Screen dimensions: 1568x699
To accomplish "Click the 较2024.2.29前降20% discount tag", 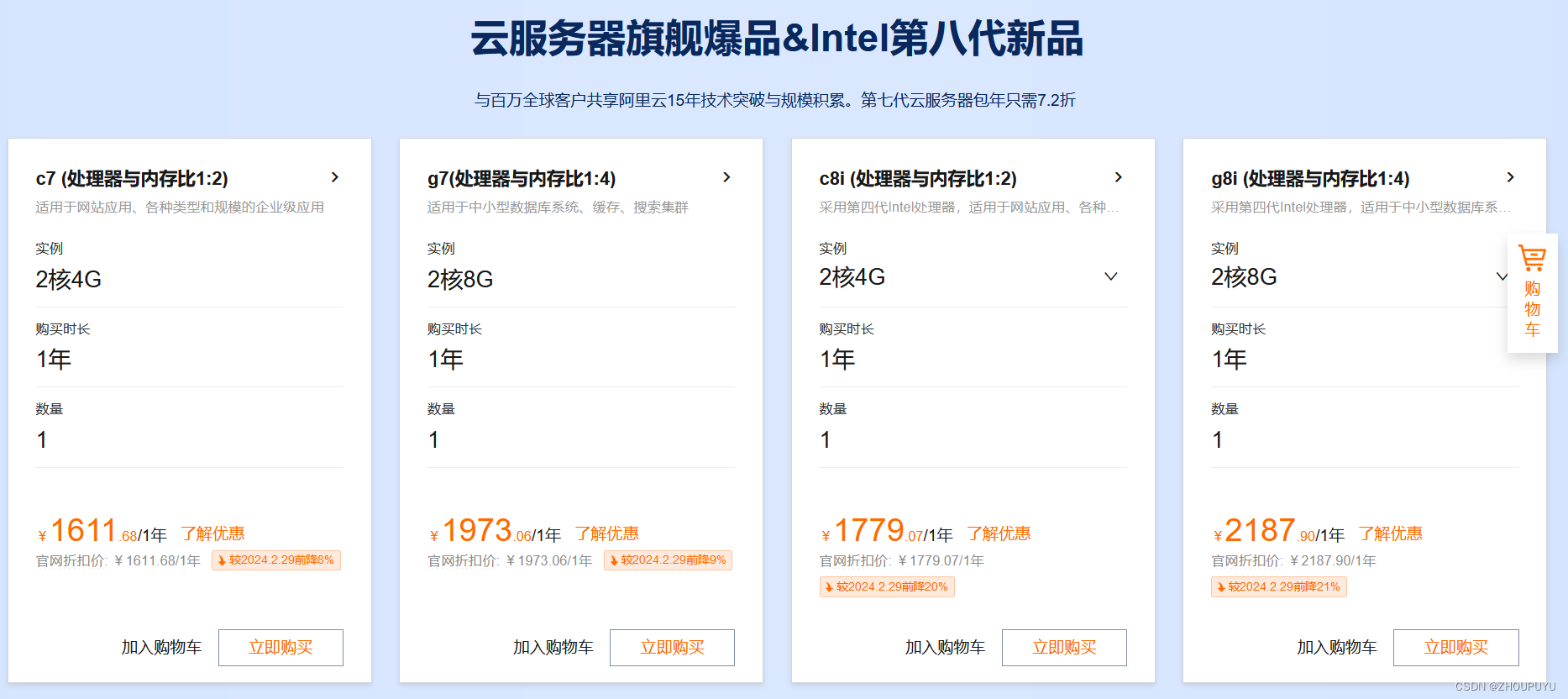I will (887, 587).
